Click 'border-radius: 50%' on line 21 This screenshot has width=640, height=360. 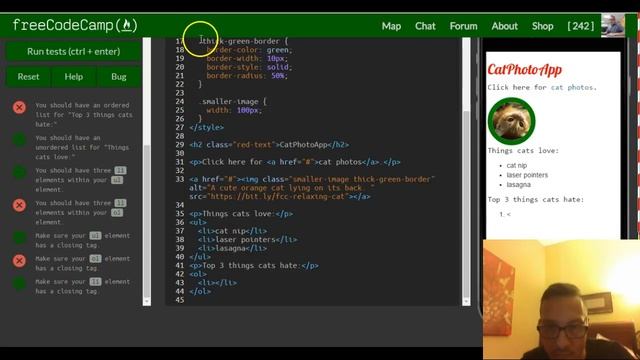(247, 76)
